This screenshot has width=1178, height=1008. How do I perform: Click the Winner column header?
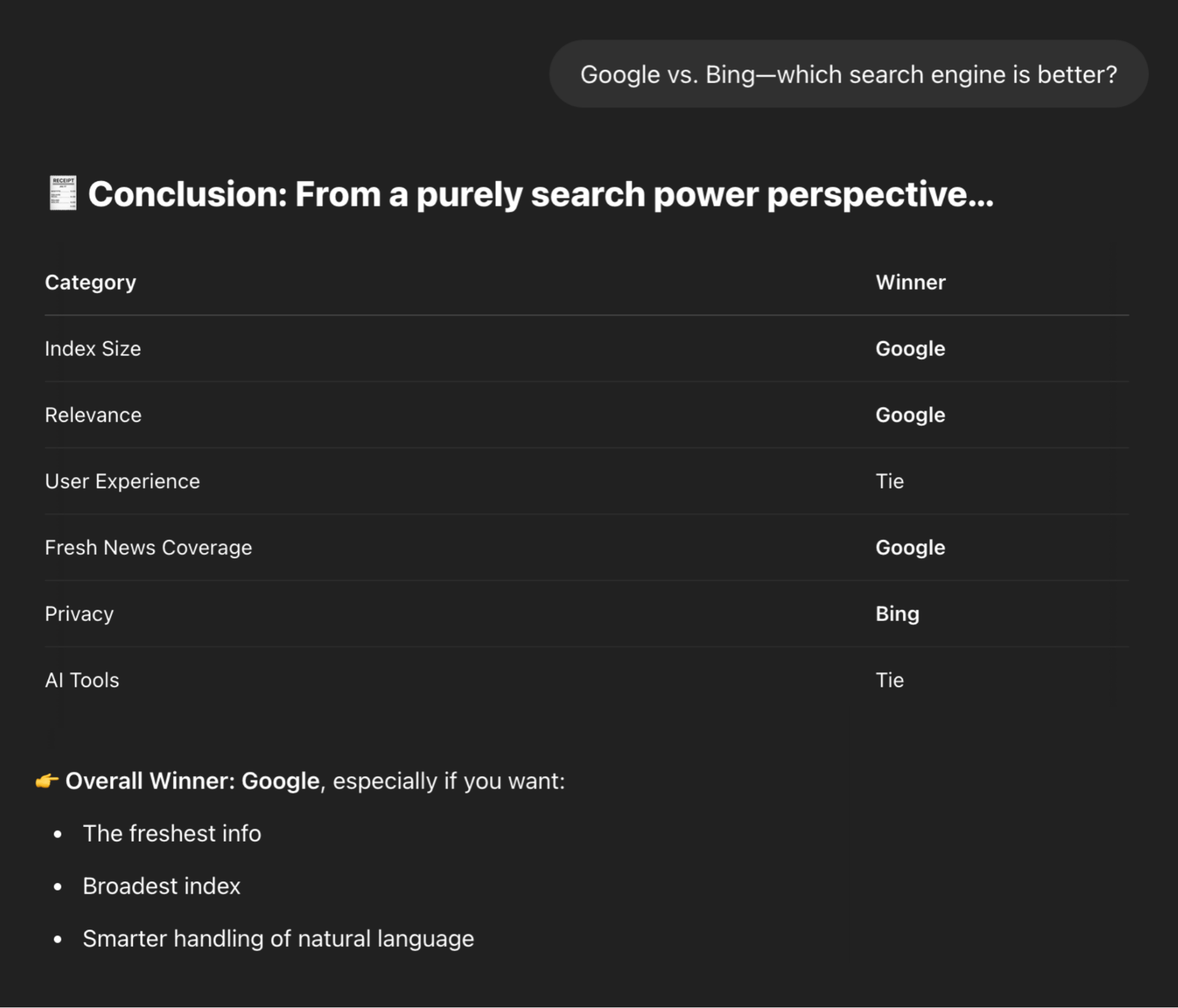910,282
